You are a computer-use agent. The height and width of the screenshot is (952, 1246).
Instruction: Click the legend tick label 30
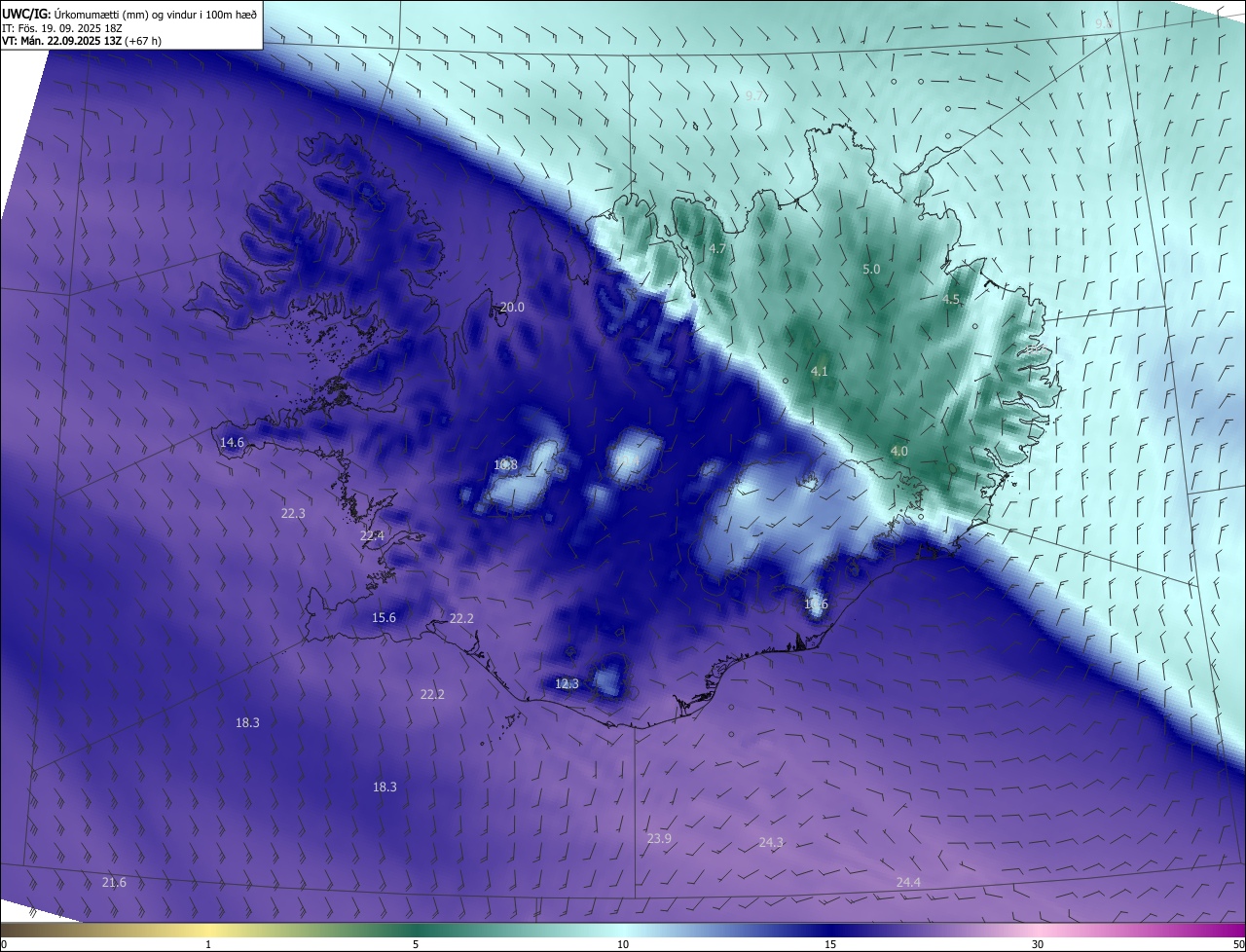pyautogui.click(x=1038, y=944)
